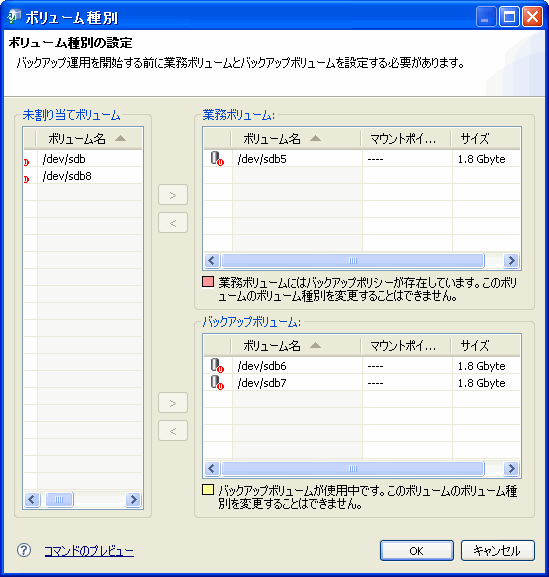Click the scrollbar thumb in unassigned volumes list
This screenshot has height=577, width=549.
pyautogui.click(x=59, y=499)
